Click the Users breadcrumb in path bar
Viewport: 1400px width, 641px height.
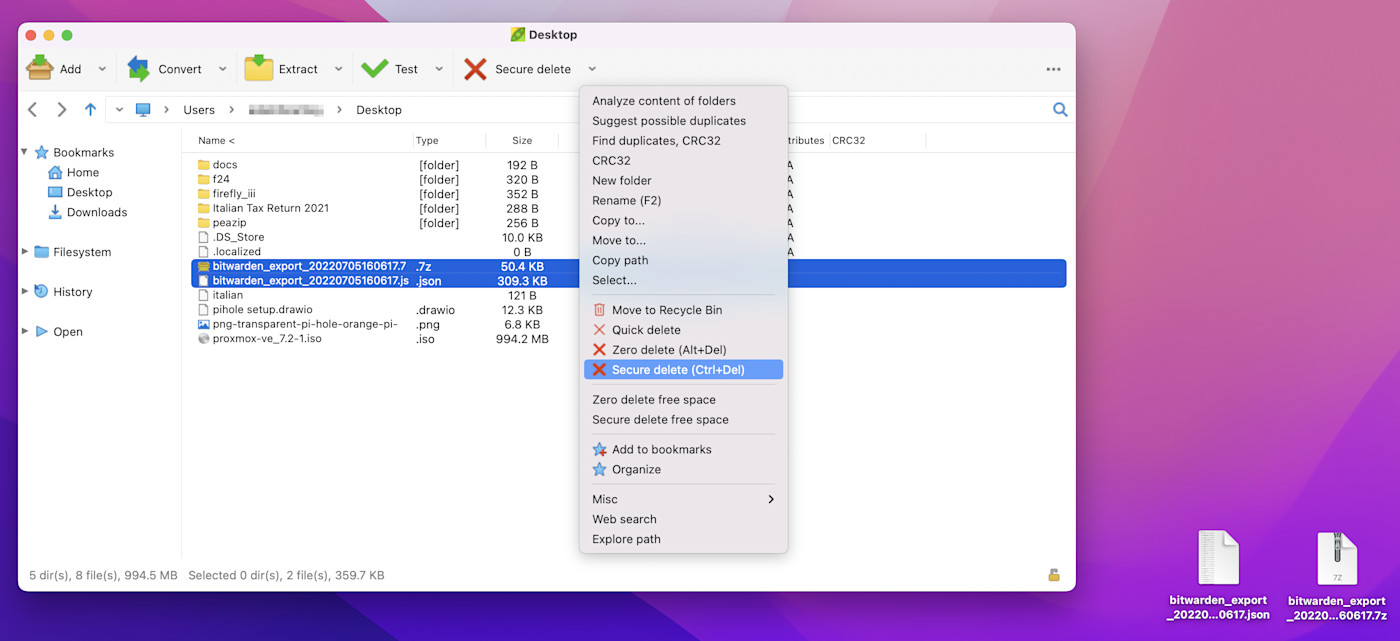pyautogui.click(x=199, y=110)
